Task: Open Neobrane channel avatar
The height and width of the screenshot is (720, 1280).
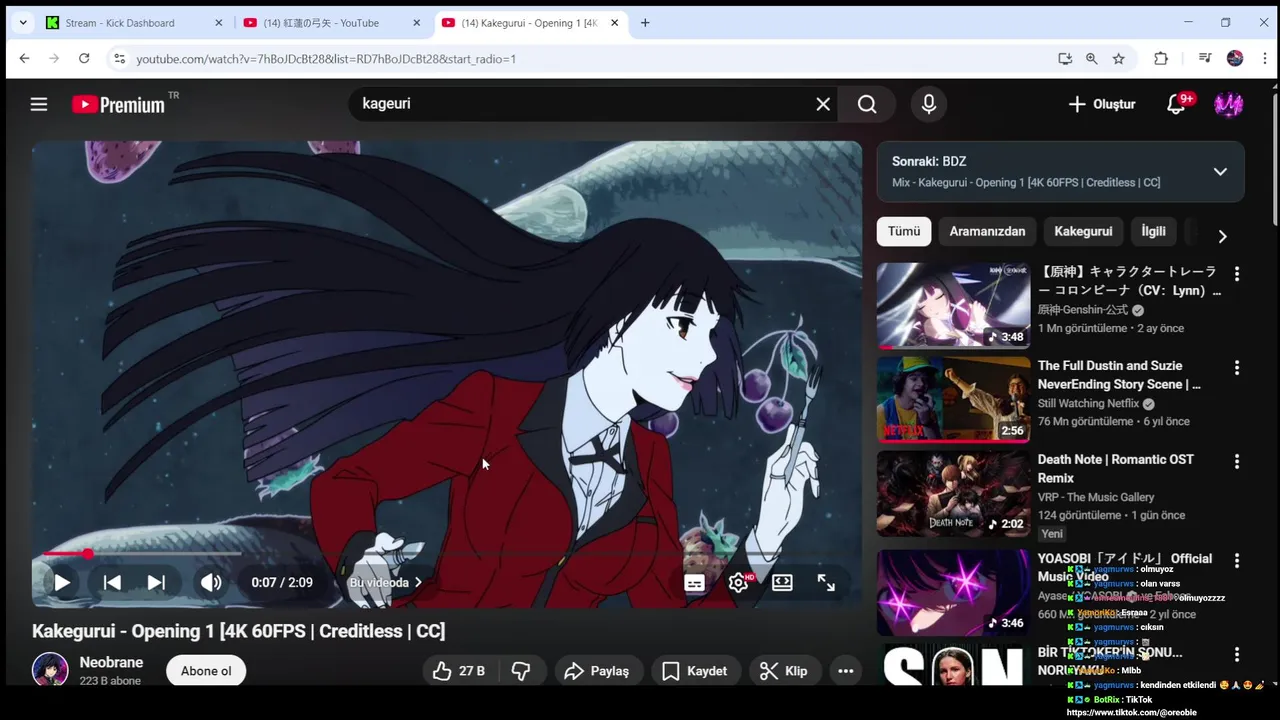Action: [50, 671]
